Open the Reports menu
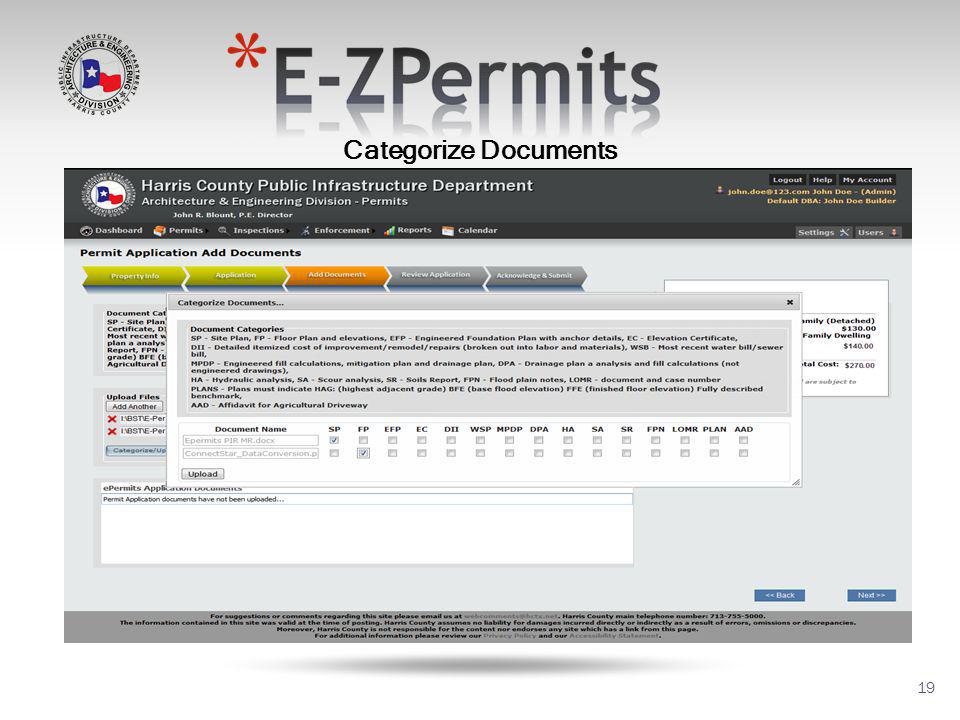960x720 pixels. click(408, 231)
